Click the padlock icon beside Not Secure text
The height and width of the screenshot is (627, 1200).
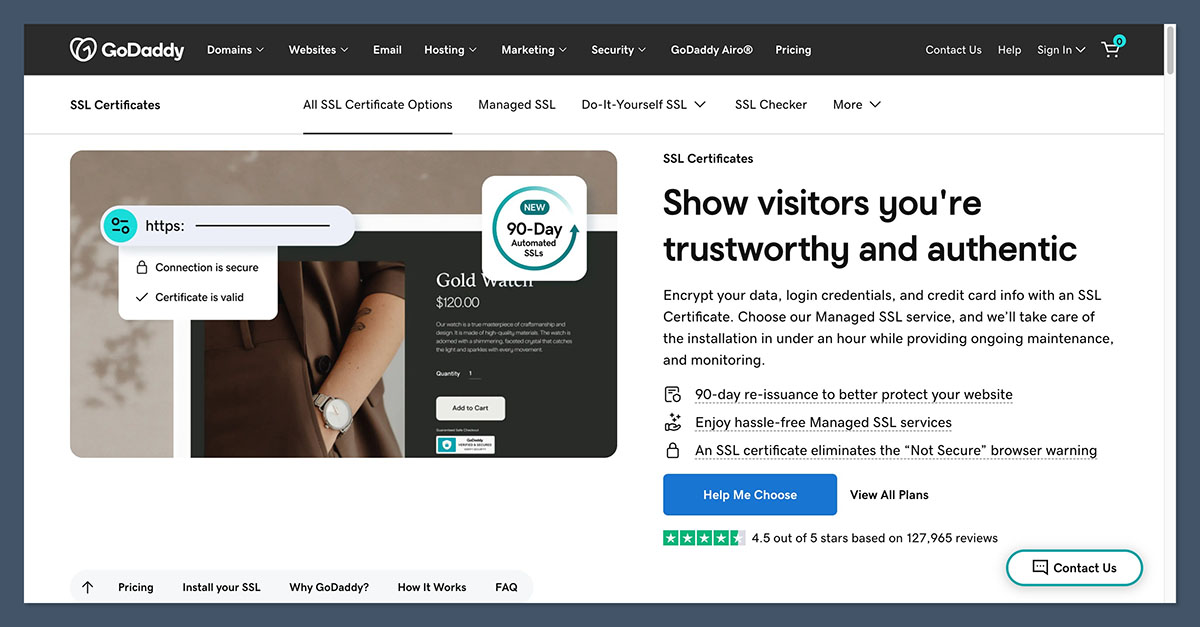[673, 450]
